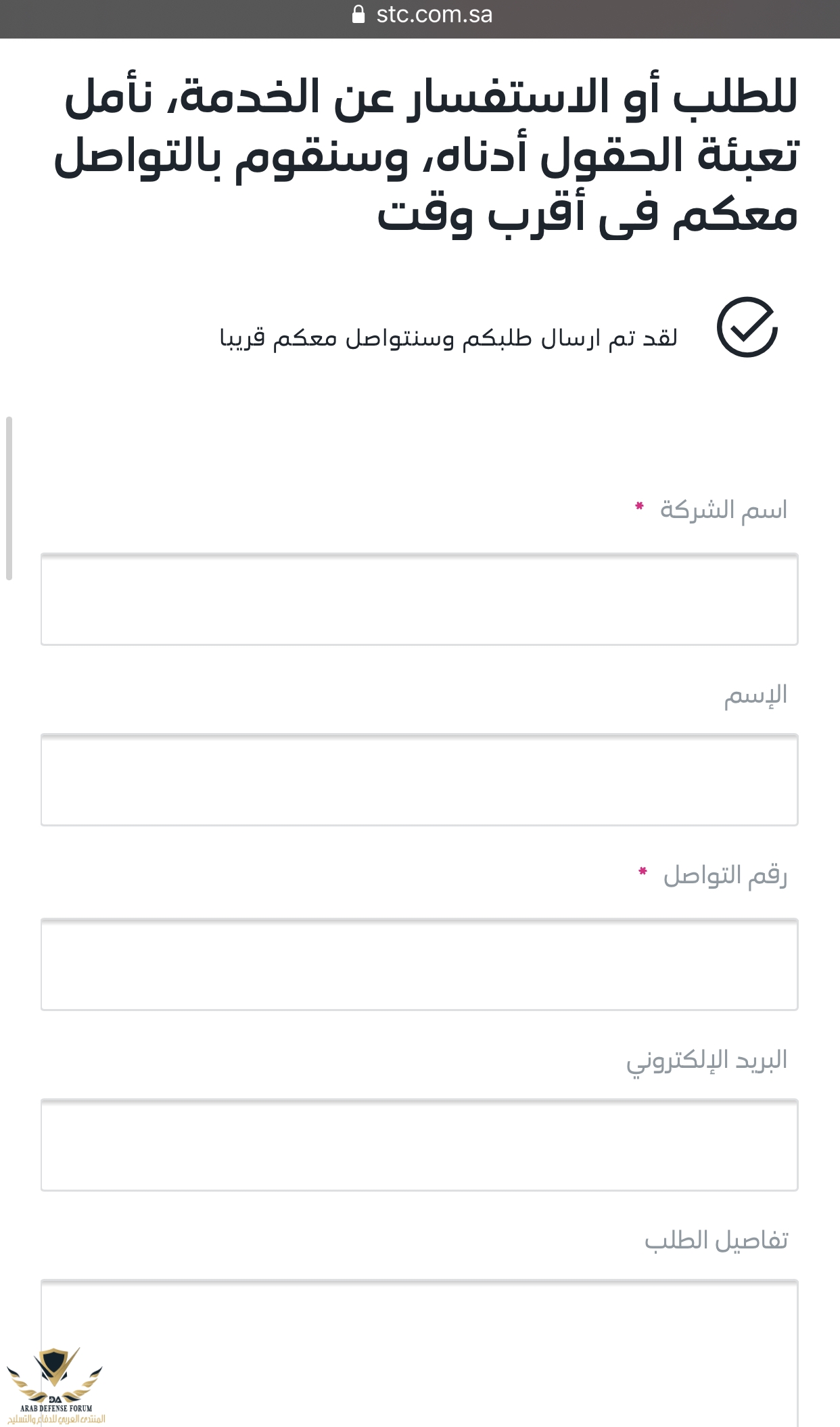Screen dimensions: 840x1427
Task: Click the red asterisk beside اسم الشركة
Action: point(639,506)
